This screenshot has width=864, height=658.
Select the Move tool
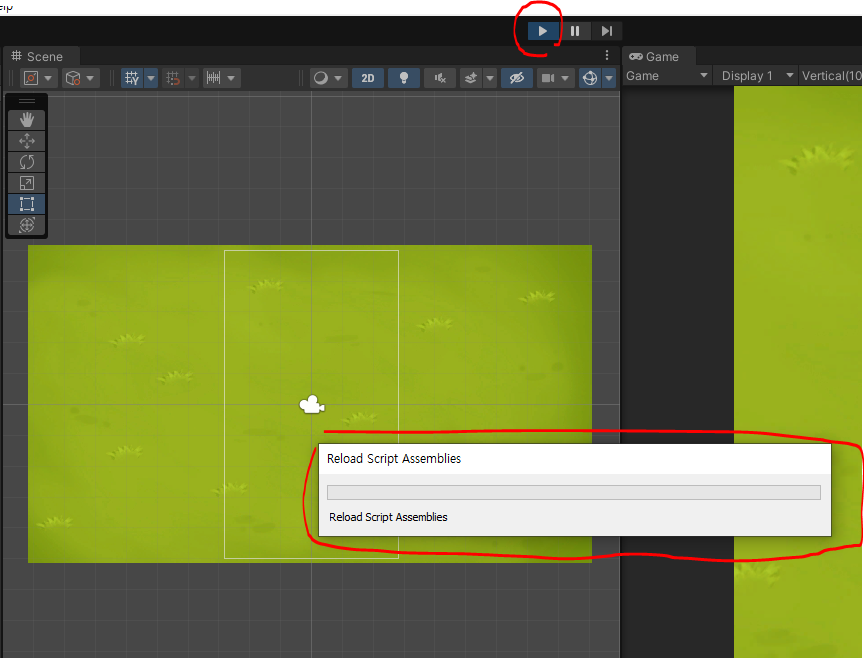pos(27,141)
